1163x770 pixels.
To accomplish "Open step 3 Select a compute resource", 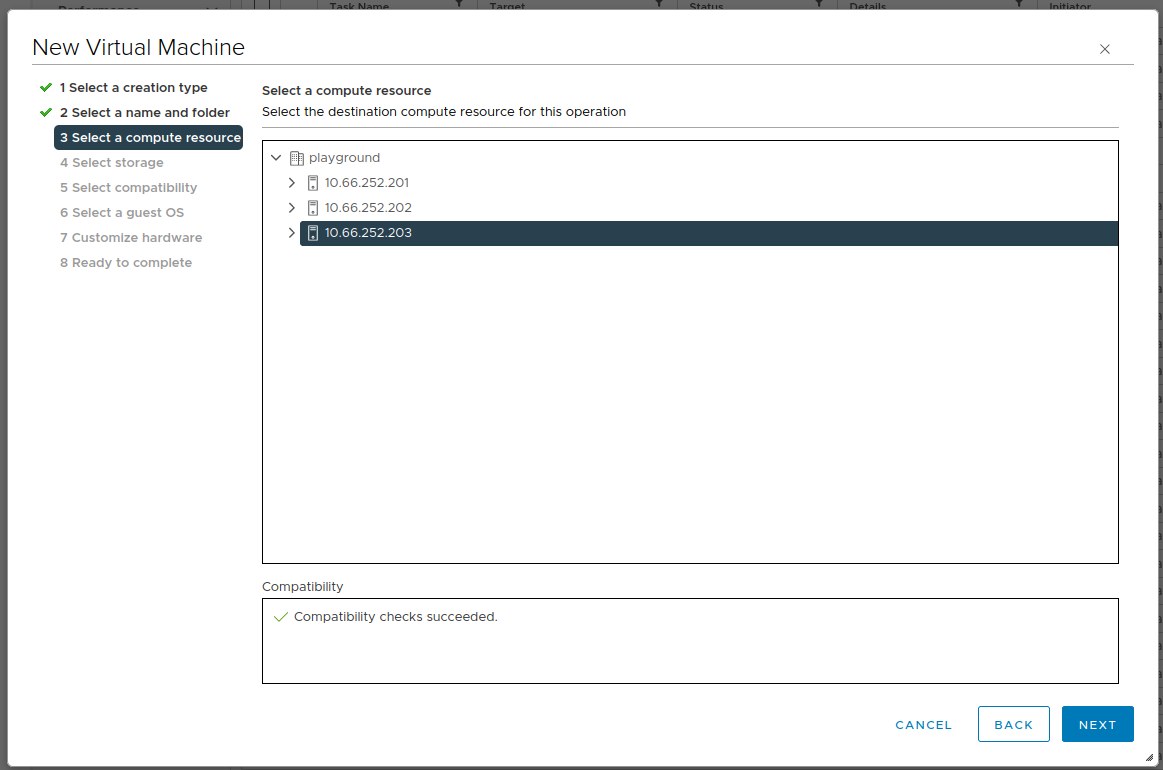I will [149, 138].
